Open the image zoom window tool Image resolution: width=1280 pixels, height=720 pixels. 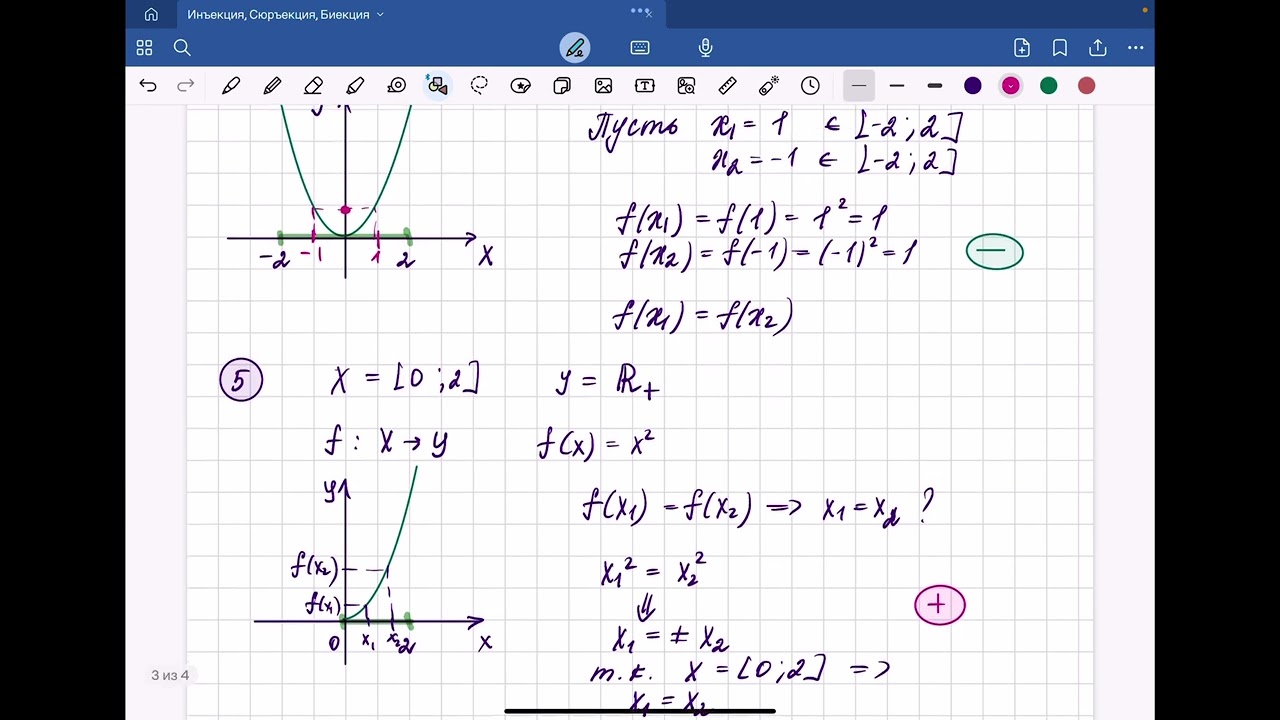click(x=686, y=86)
